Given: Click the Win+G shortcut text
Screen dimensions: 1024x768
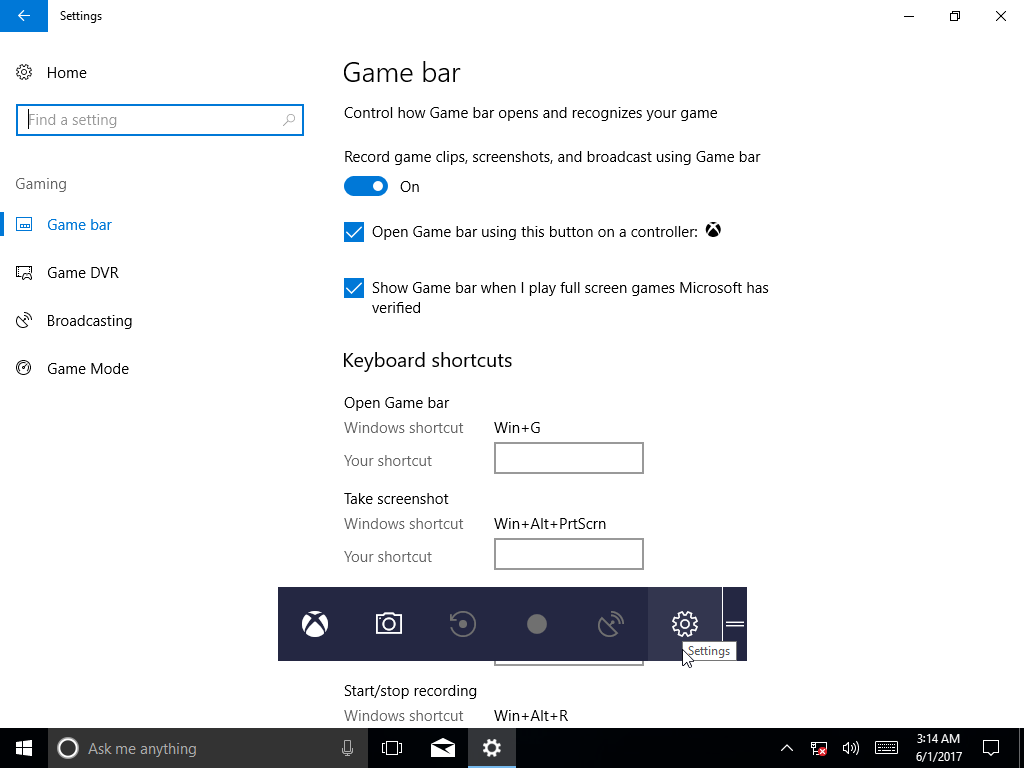Looking at the screenshot, I should pos(517,428).
